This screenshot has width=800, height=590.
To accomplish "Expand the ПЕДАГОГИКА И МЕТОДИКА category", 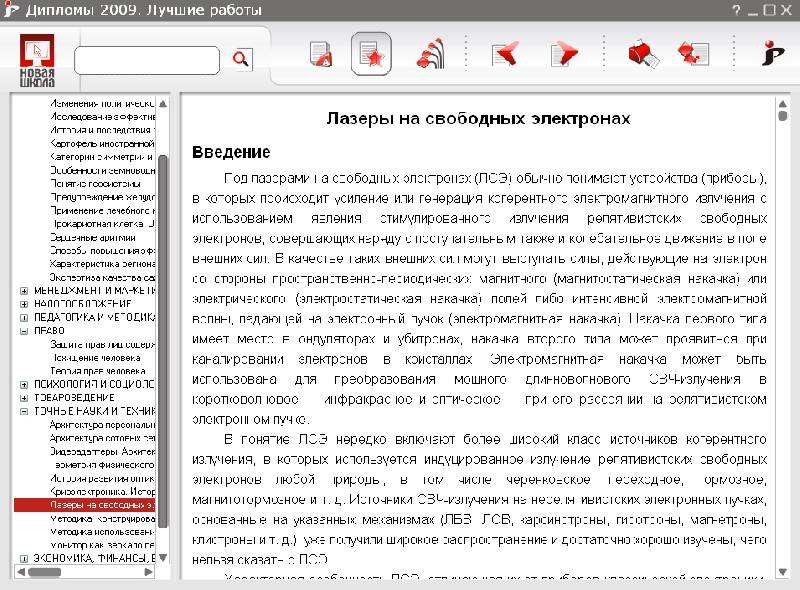I will point(23,317).
